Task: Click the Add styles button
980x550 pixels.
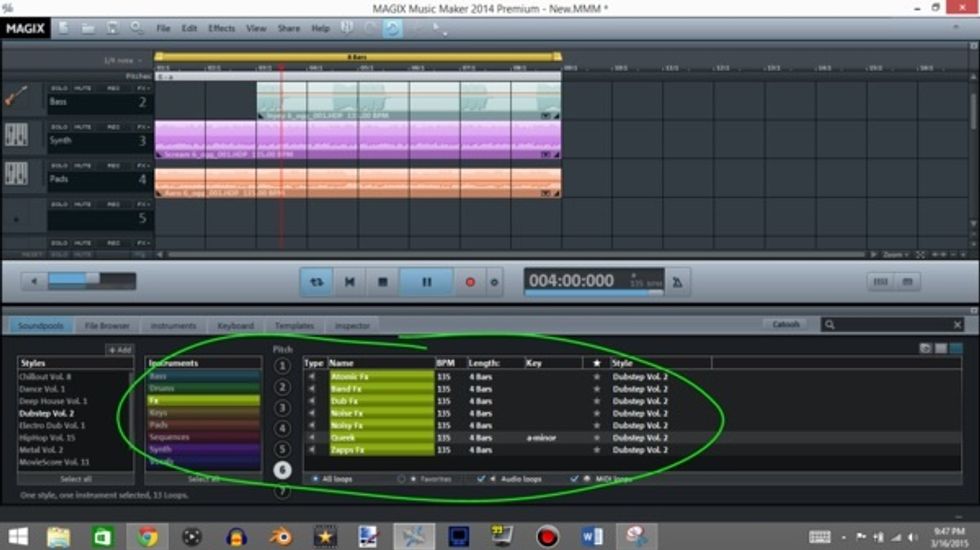Action: click(x=119, y=350)
